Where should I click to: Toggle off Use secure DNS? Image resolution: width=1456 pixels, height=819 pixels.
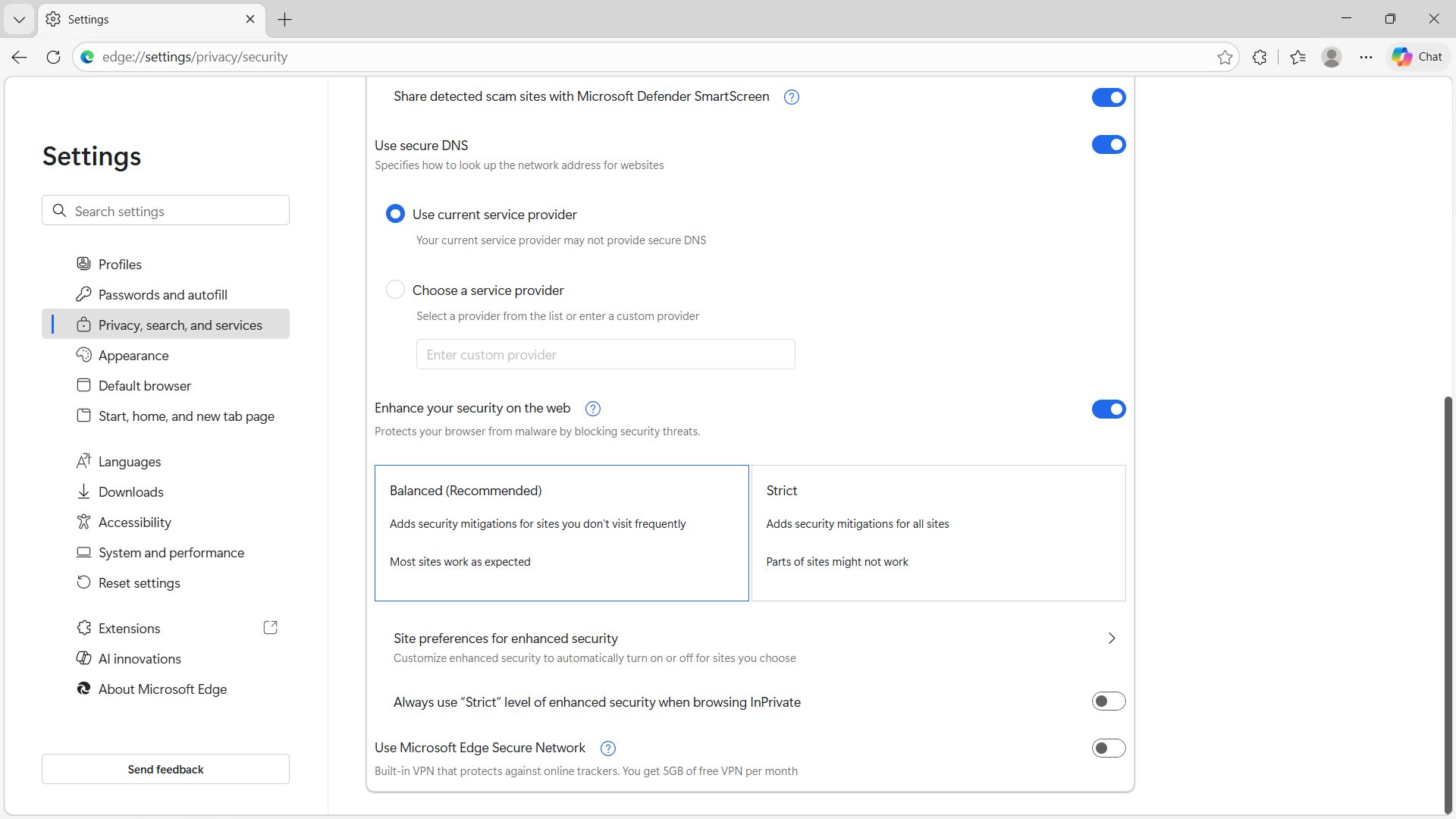tap(1108, 145)
